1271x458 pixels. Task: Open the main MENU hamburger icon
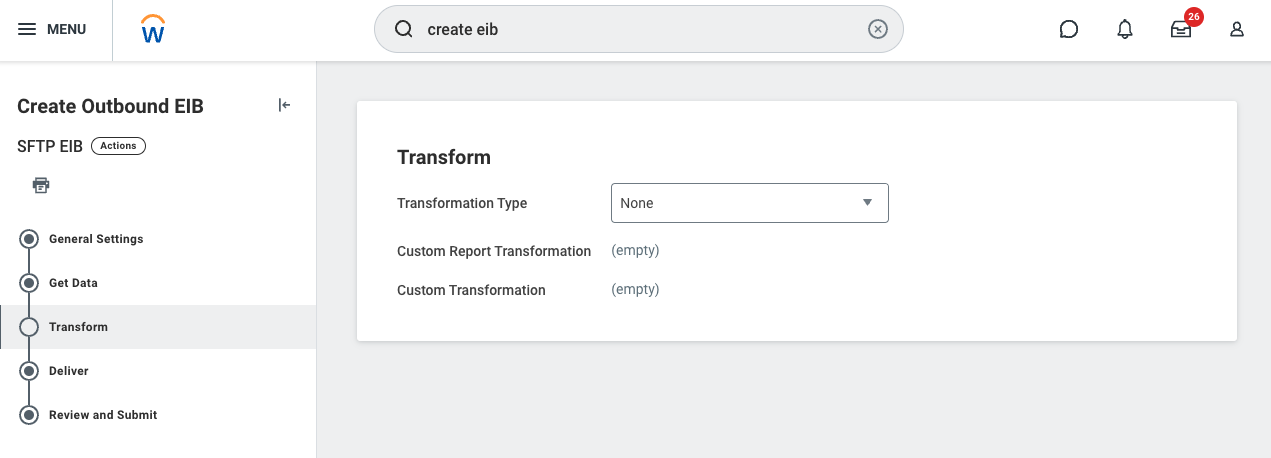(x=27, y=29)
